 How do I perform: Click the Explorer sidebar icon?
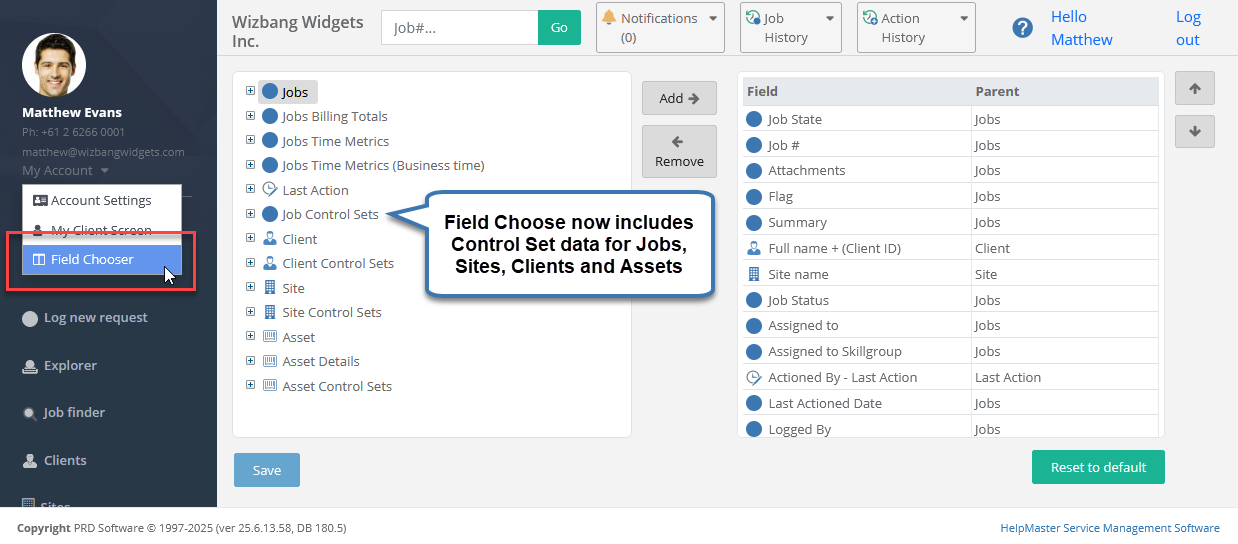(x=30, y=366)
